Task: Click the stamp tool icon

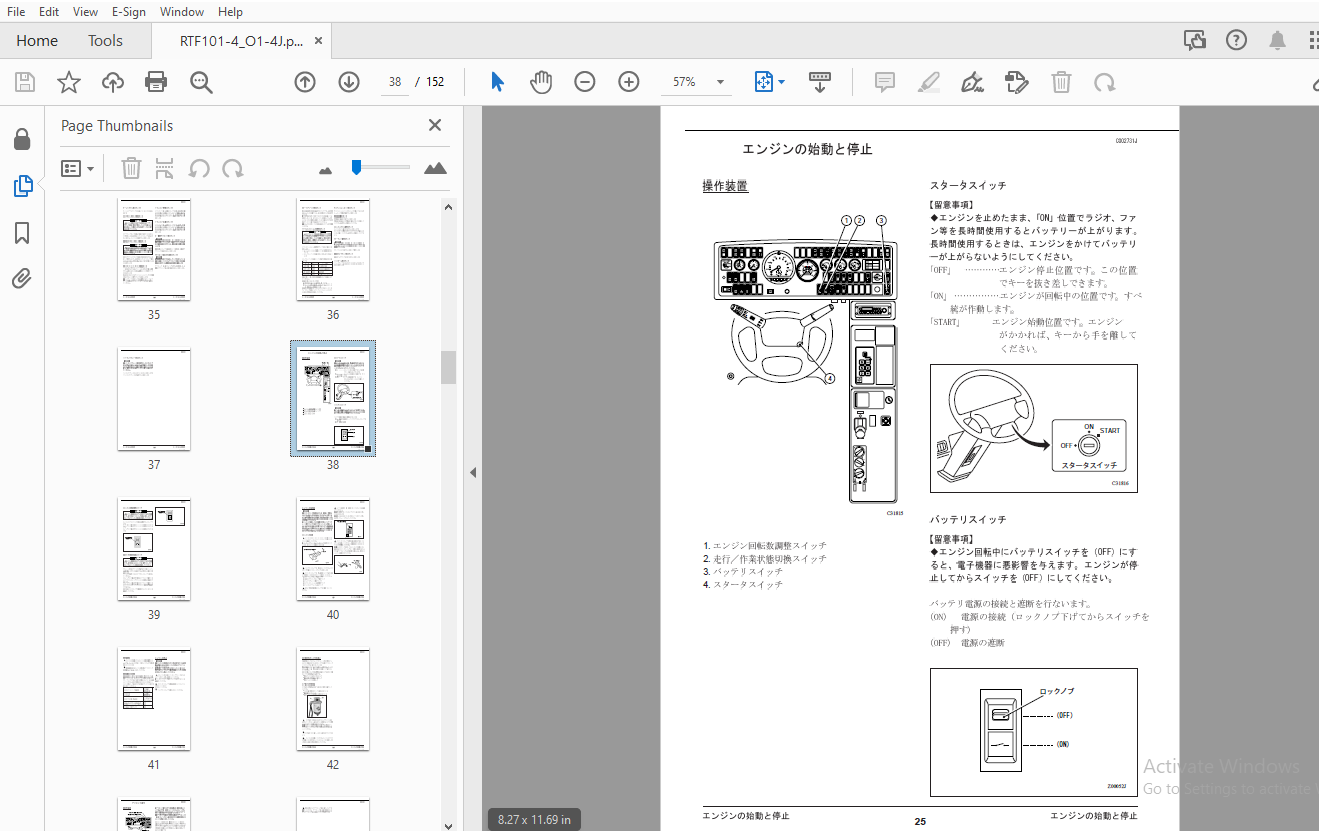Action: coord(1016,82)
